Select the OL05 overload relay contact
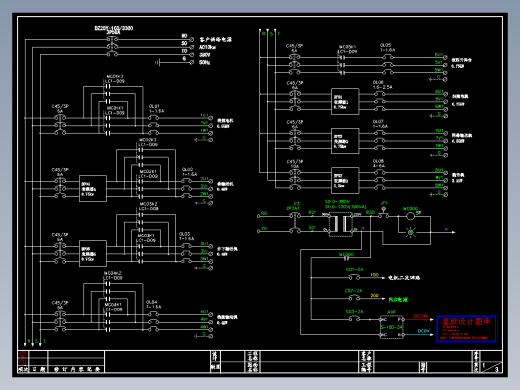This screenshot has height=390, width=520. (x=387, y=65)
